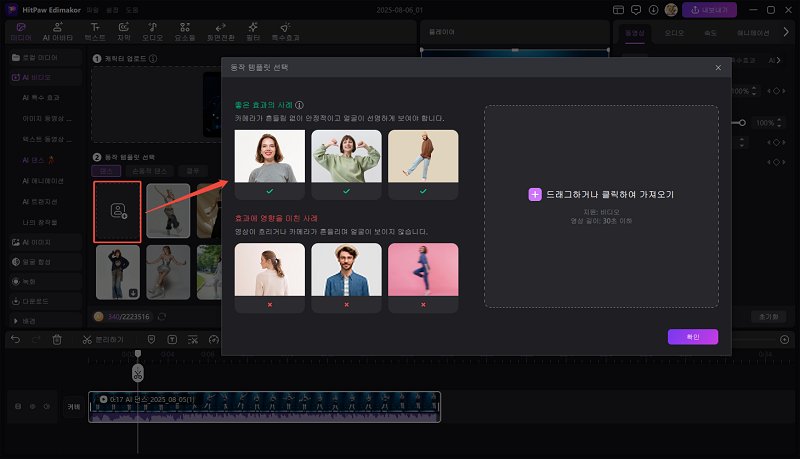800x459 pixels.
Task: Click the scissors handle on the playhead
Action: click(138, 373)
